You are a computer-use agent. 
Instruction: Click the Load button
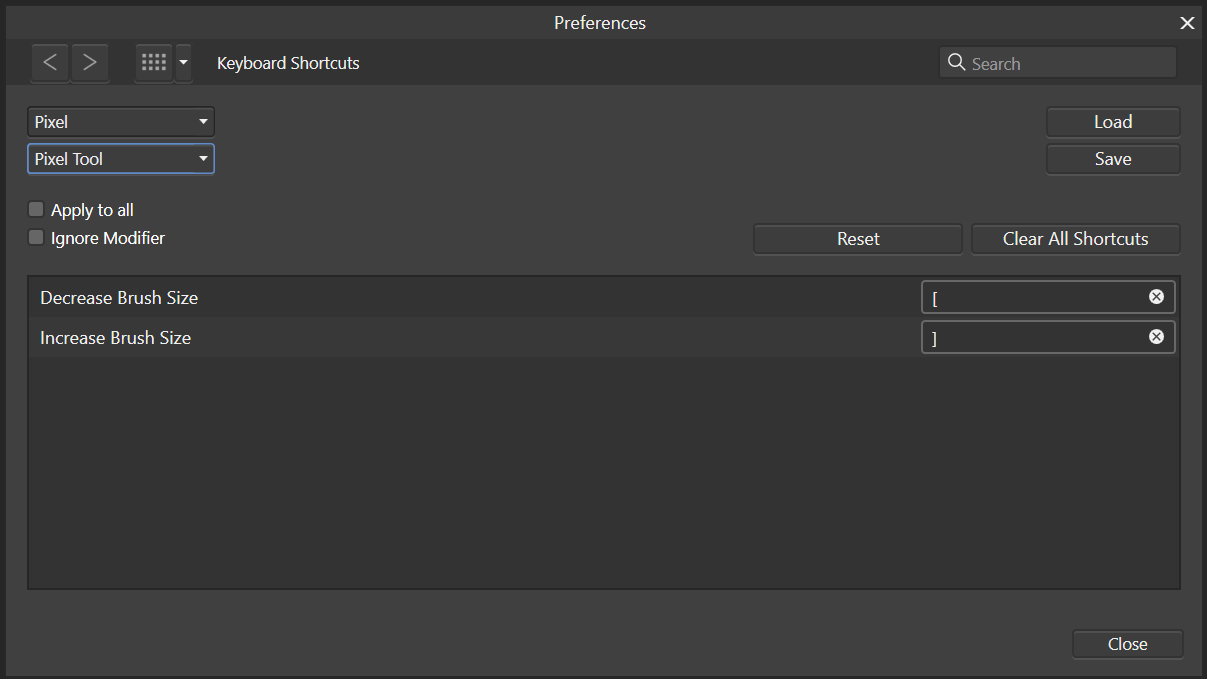1113,121
